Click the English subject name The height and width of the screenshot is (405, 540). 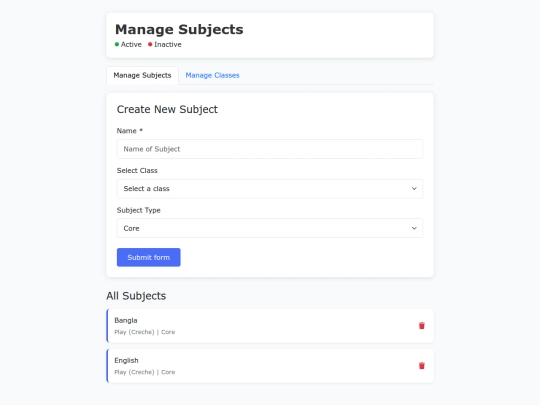126,360
